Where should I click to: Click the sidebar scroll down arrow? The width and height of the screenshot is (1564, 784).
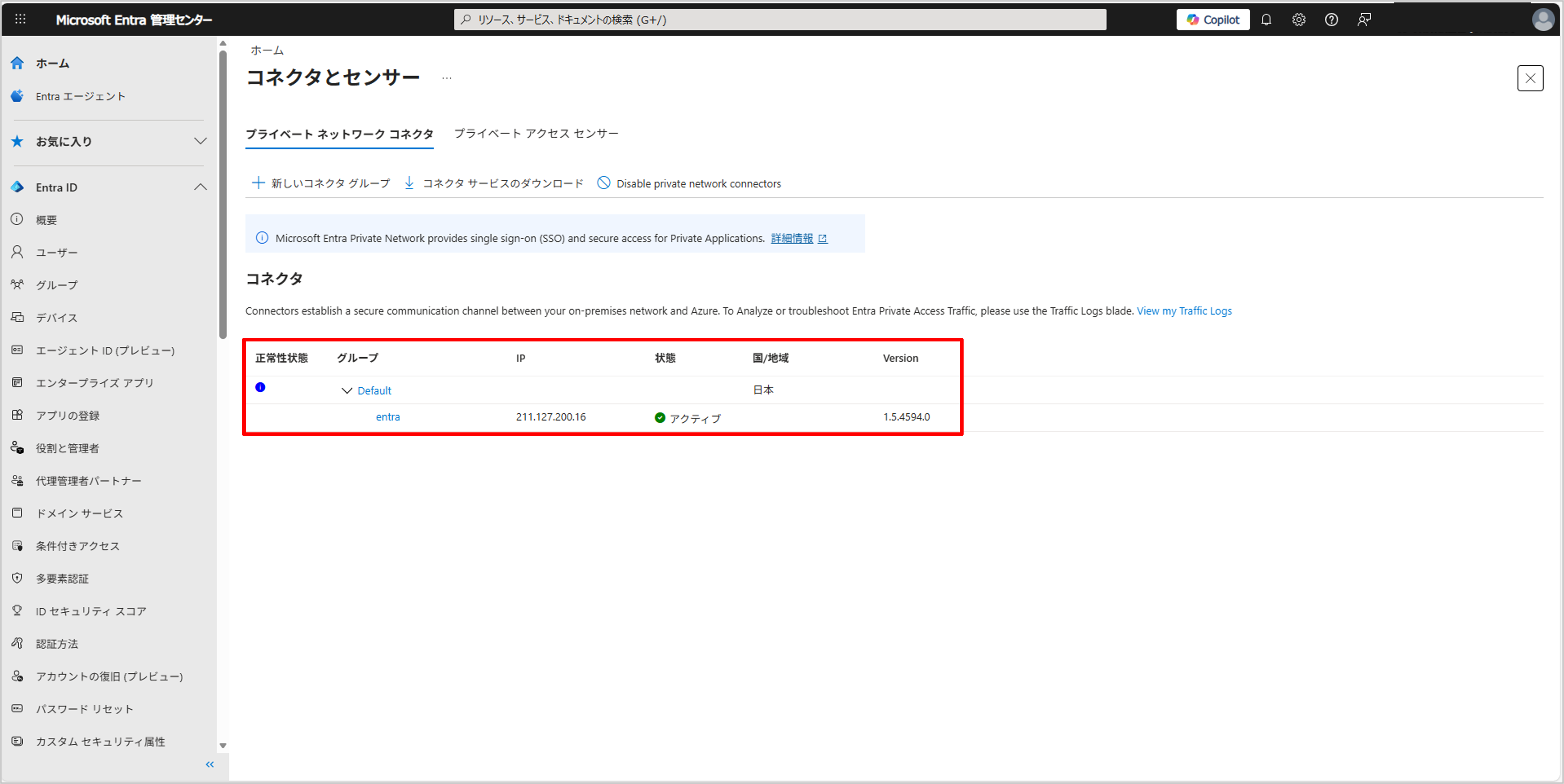pos(223,746)
